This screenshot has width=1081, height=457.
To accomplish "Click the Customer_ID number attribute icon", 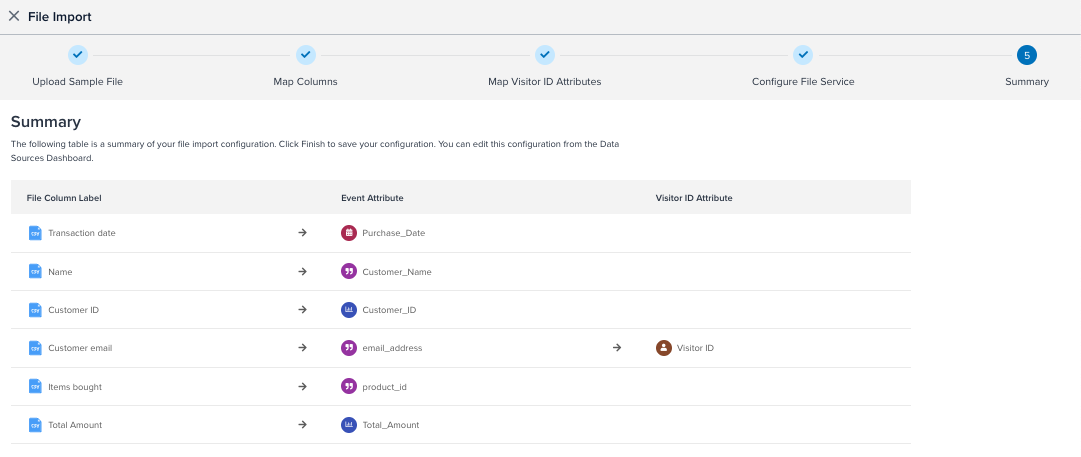I will (349, 310).
